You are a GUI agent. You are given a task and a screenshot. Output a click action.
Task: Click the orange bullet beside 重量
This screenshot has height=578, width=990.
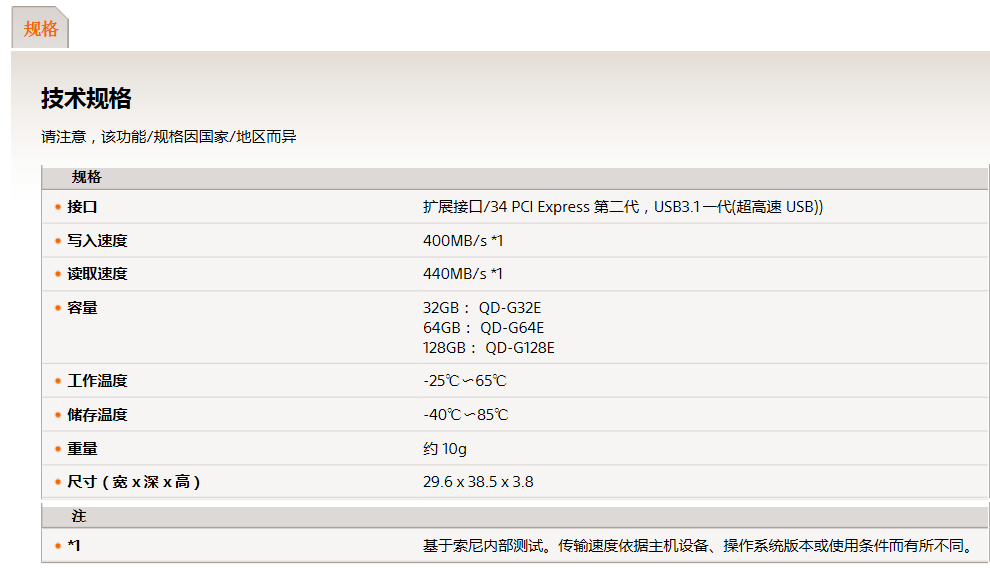58,449
